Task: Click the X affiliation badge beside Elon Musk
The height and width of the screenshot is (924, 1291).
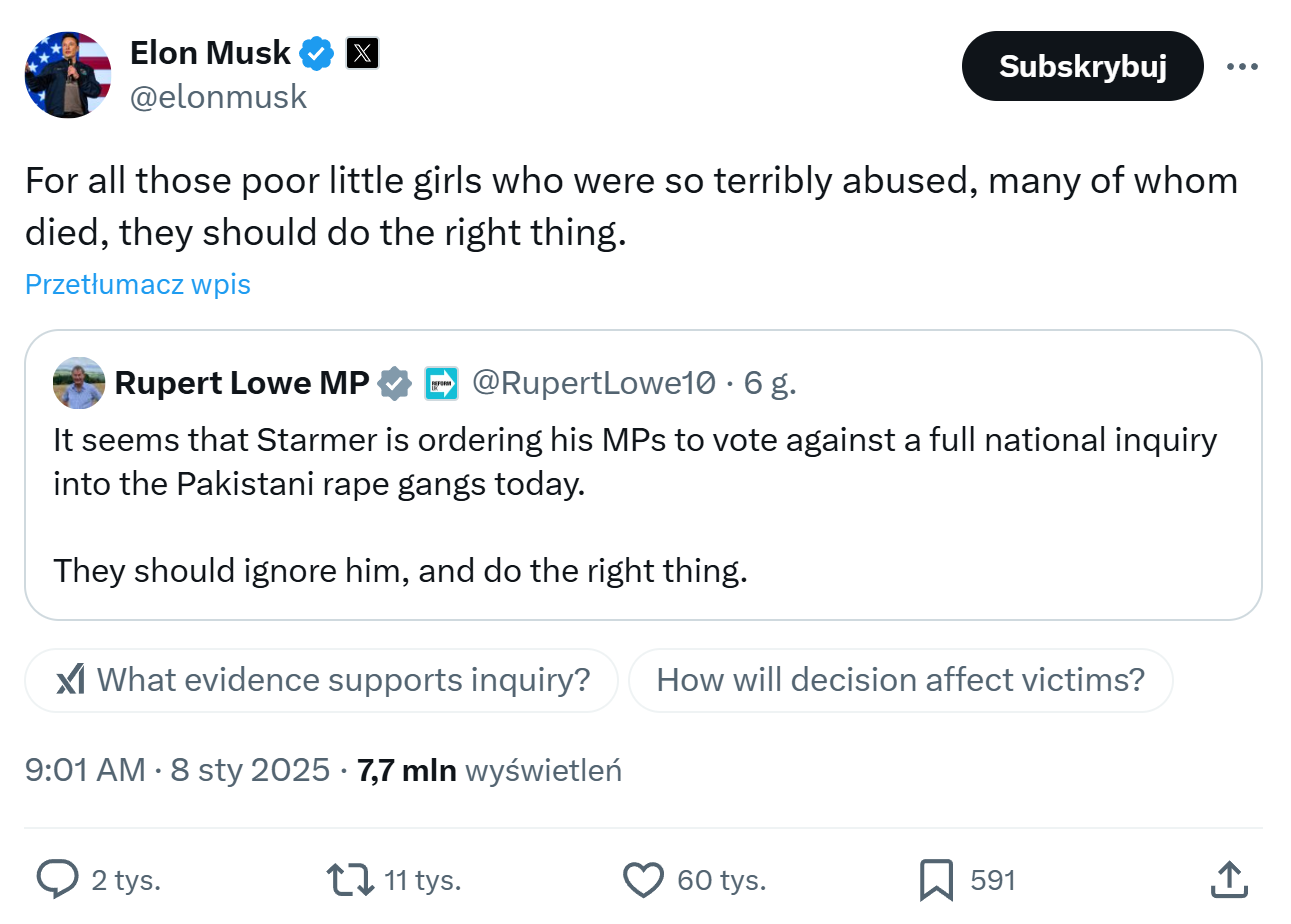Action: 362,53
